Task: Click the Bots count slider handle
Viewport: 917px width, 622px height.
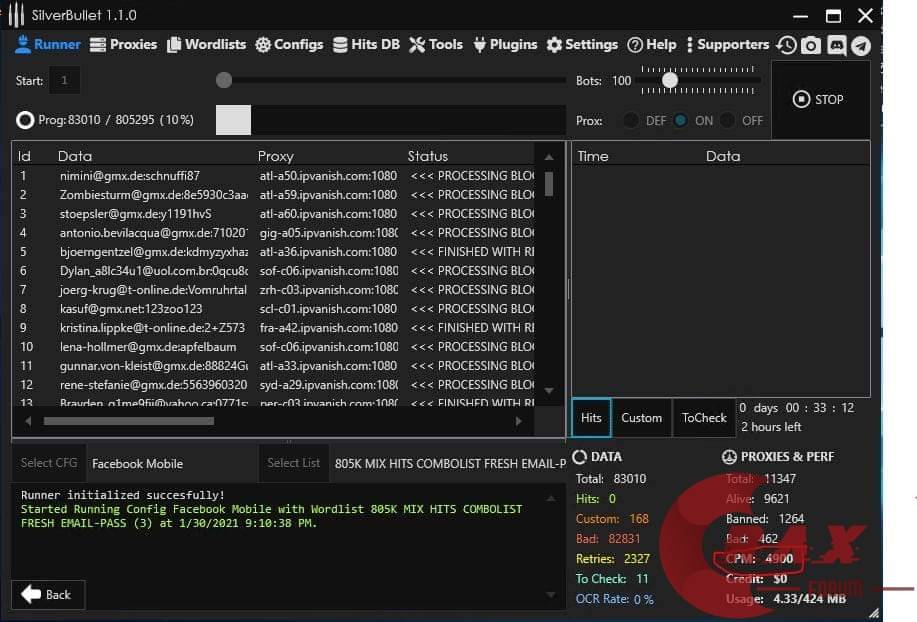Action: click(670, 80)
